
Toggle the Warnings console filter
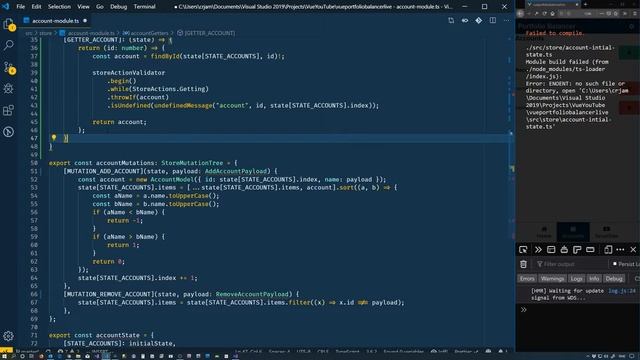pyautogui.click(x=552, y=279)
